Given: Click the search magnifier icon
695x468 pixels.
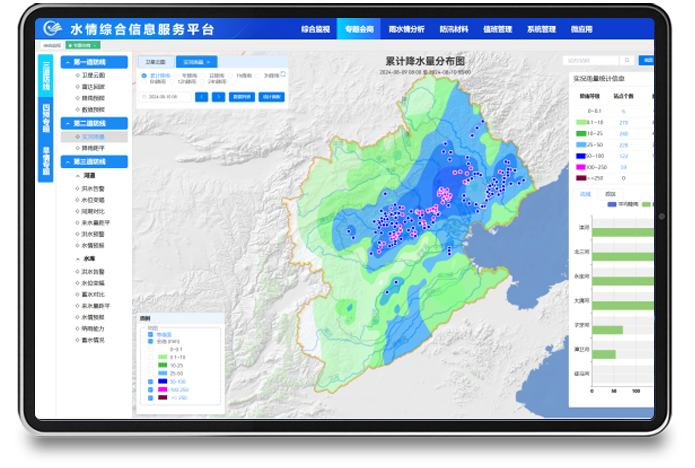Looking at the screenshot, I should pos(627,61).
